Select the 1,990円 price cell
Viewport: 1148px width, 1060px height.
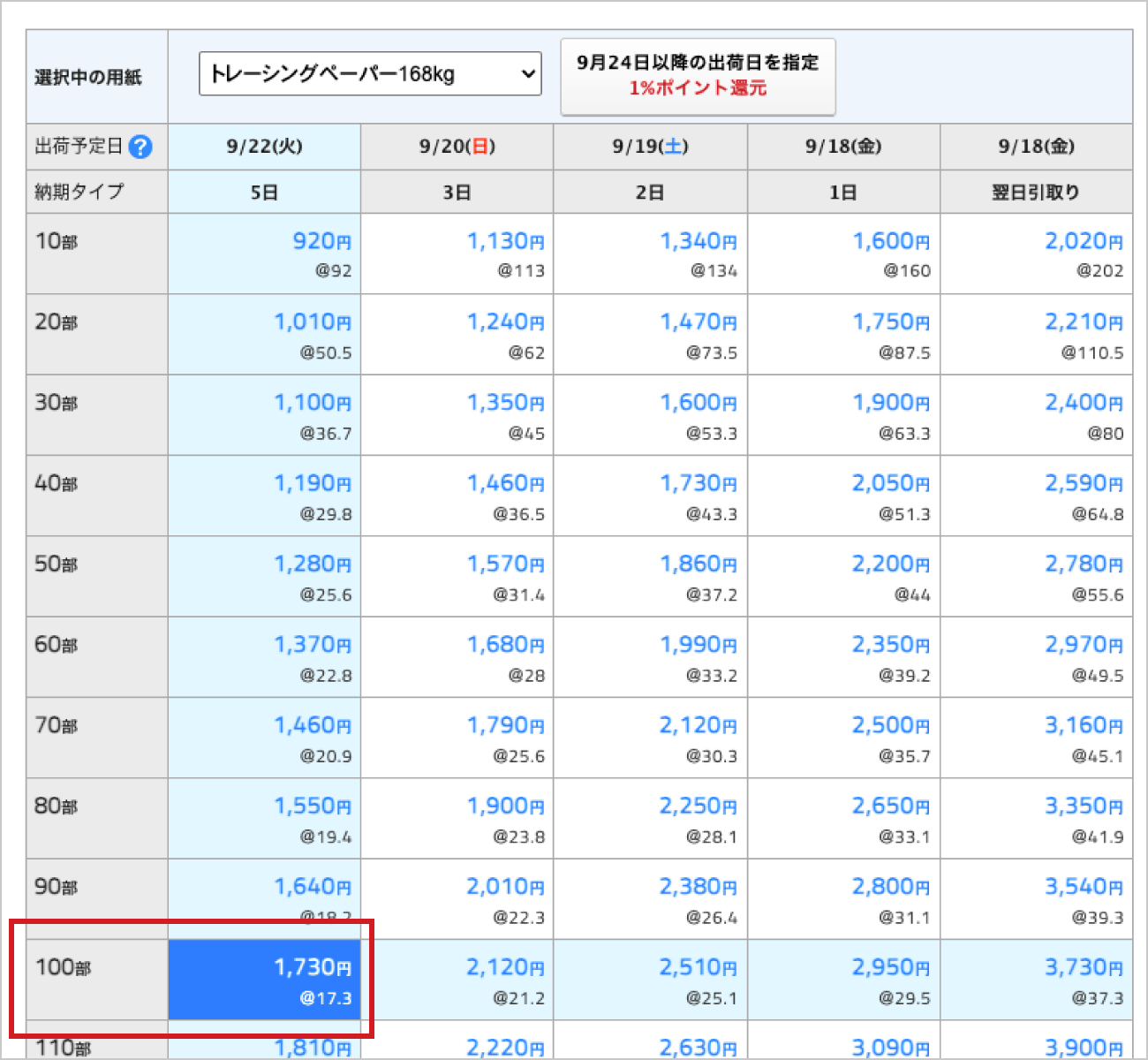[x=651, y=657]
